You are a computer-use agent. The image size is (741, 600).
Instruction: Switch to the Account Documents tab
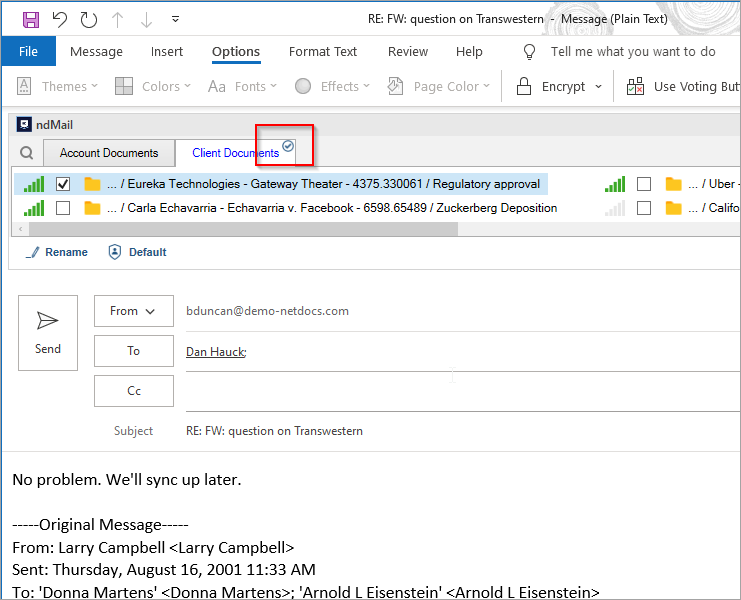(109, 153)
